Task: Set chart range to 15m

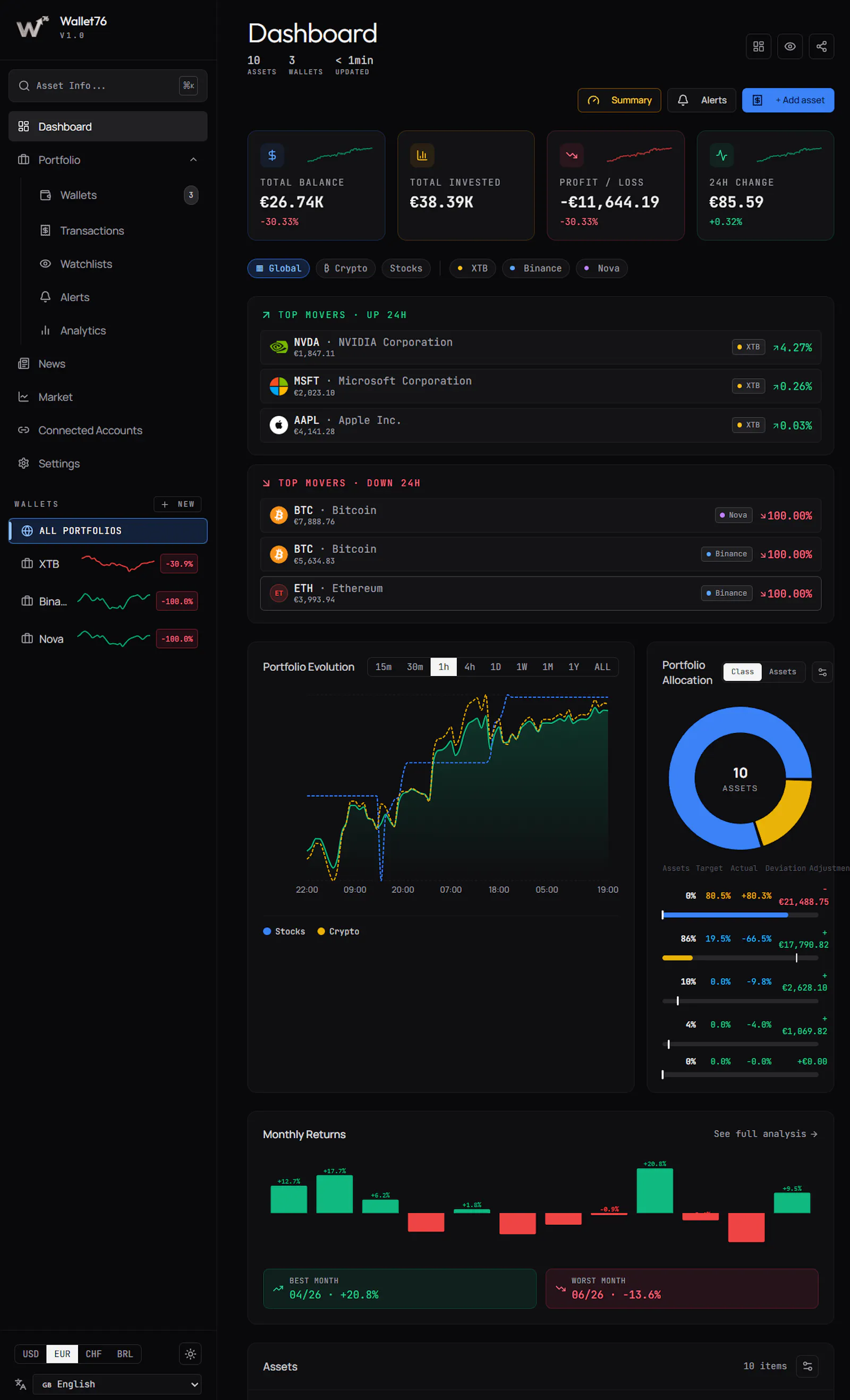Action: 384,667
